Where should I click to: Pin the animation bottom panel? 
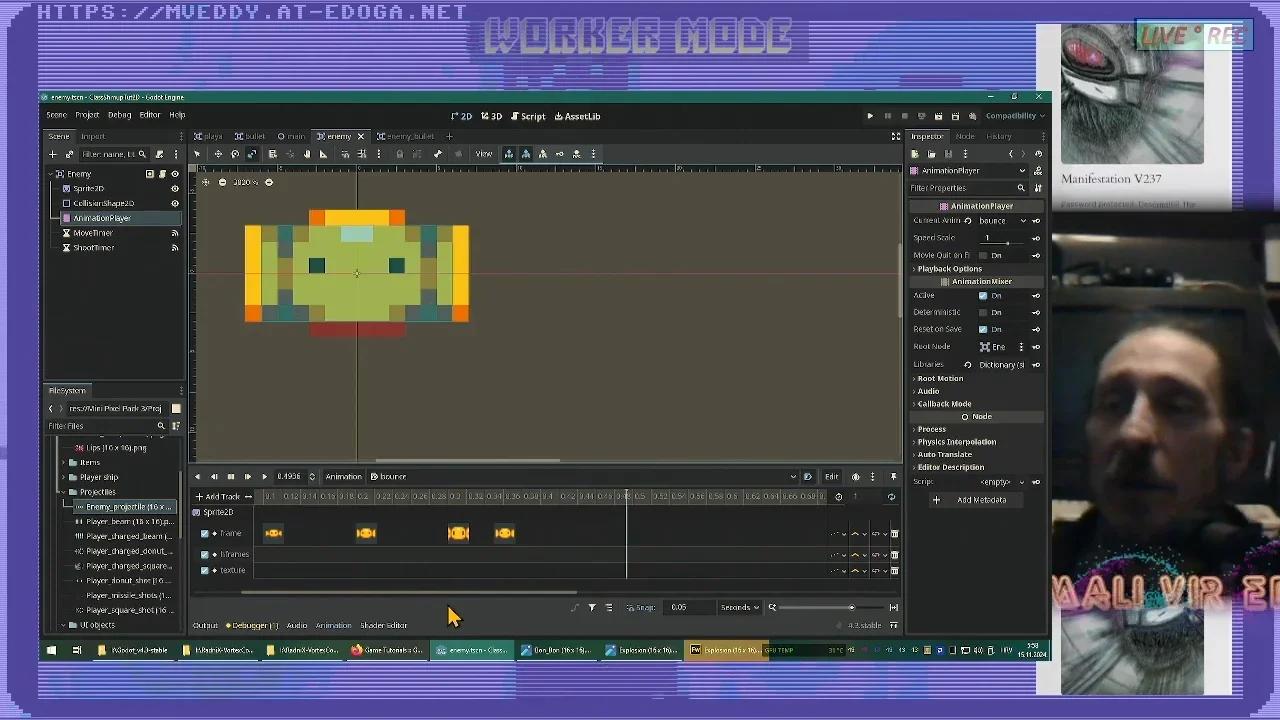893,477
